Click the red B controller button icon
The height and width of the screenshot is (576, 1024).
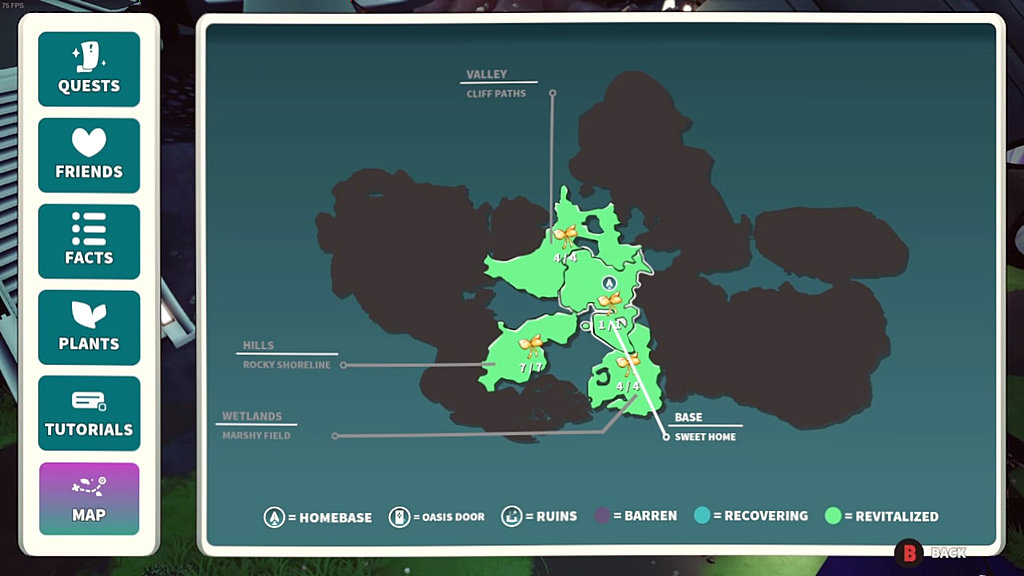pos(909,553)
